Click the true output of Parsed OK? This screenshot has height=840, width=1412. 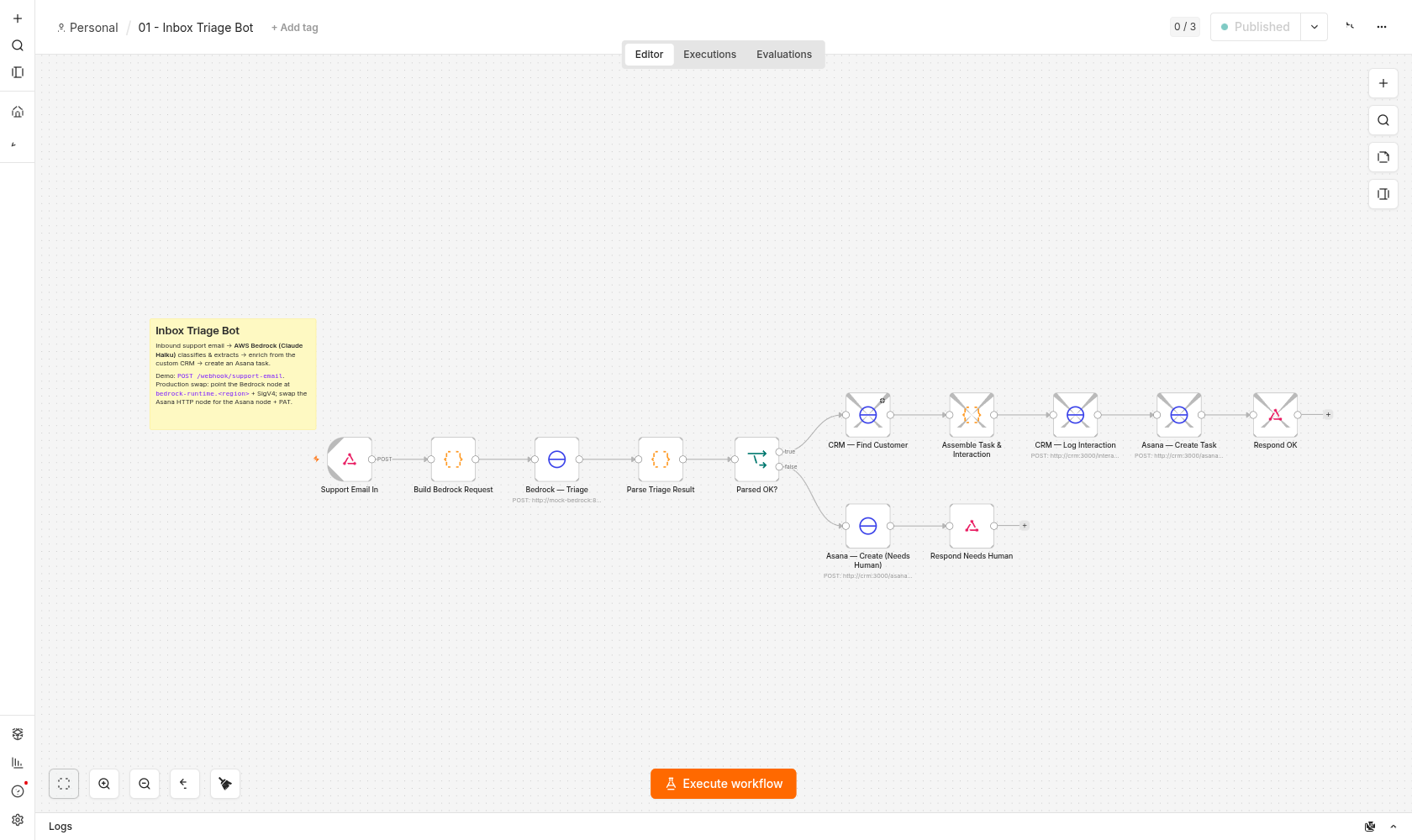point(780,452)
